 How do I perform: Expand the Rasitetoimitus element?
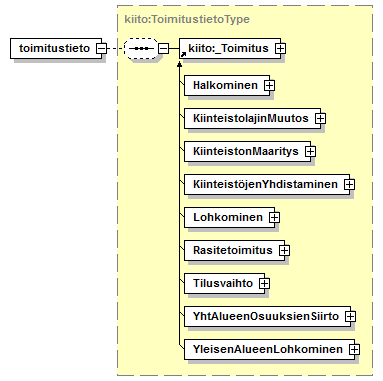pyautogui.click(x=284, y=251)
